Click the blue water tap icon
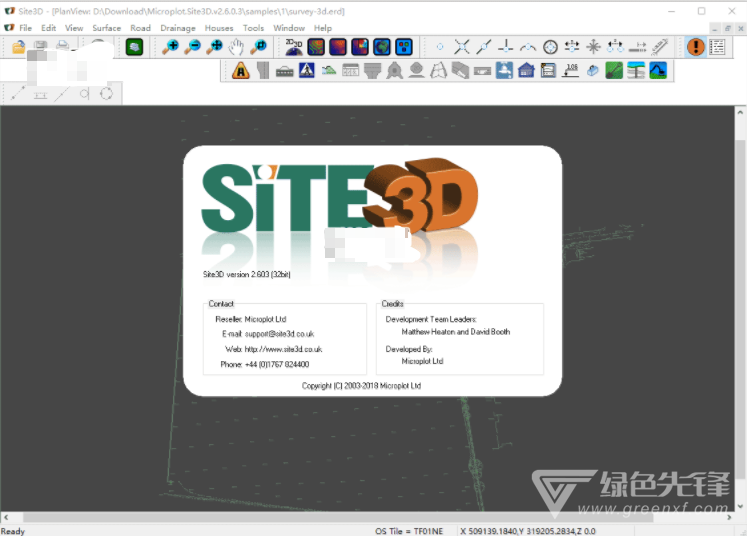 point(504,71)
